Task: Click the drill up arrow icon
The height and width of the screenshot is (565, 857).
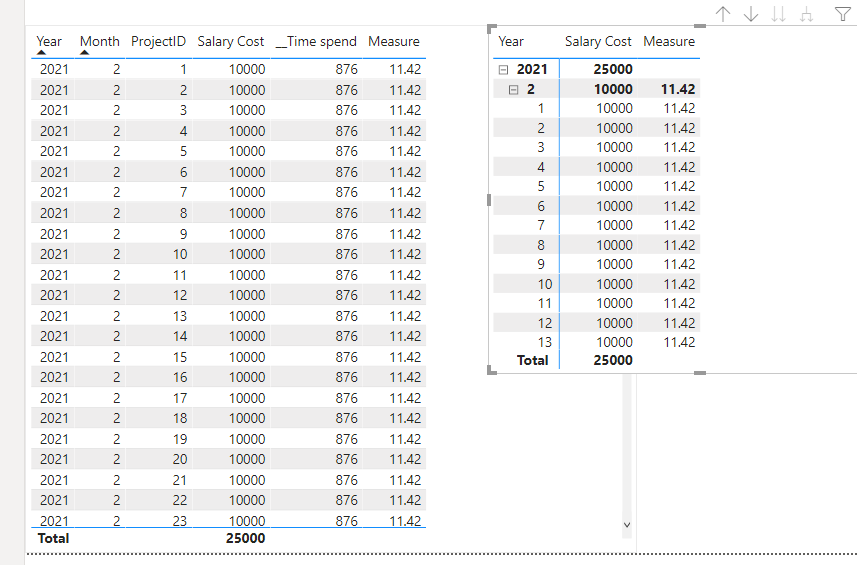Action: click(723, 14)
